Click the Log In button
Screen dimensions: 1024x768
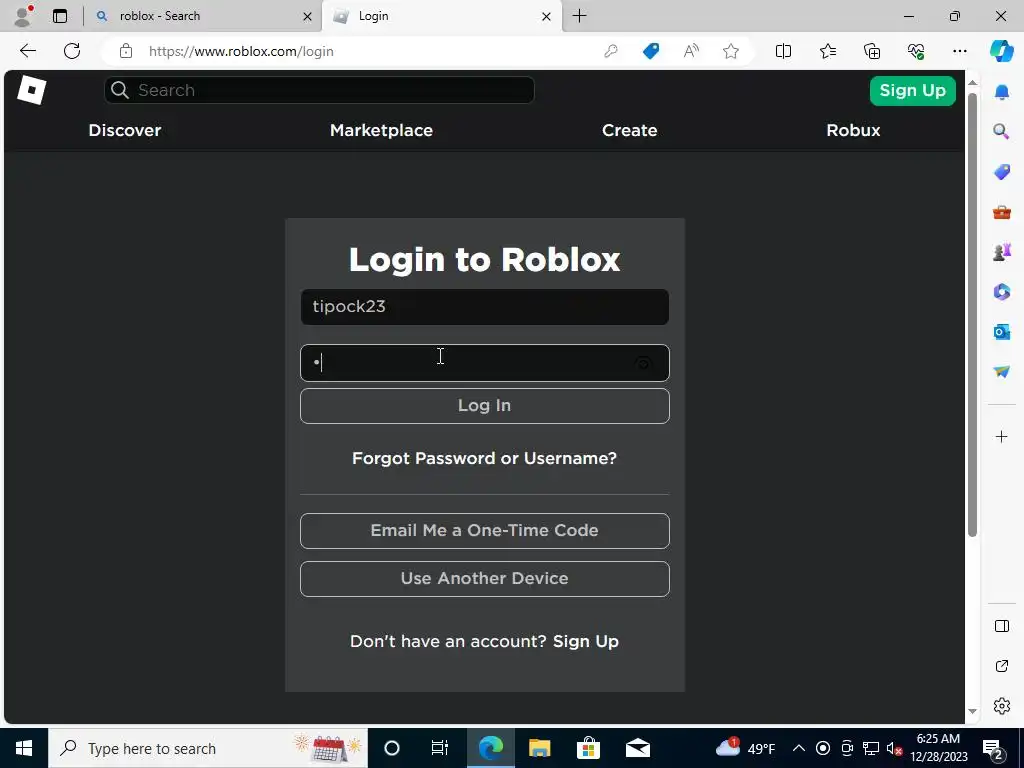[485, 406]
